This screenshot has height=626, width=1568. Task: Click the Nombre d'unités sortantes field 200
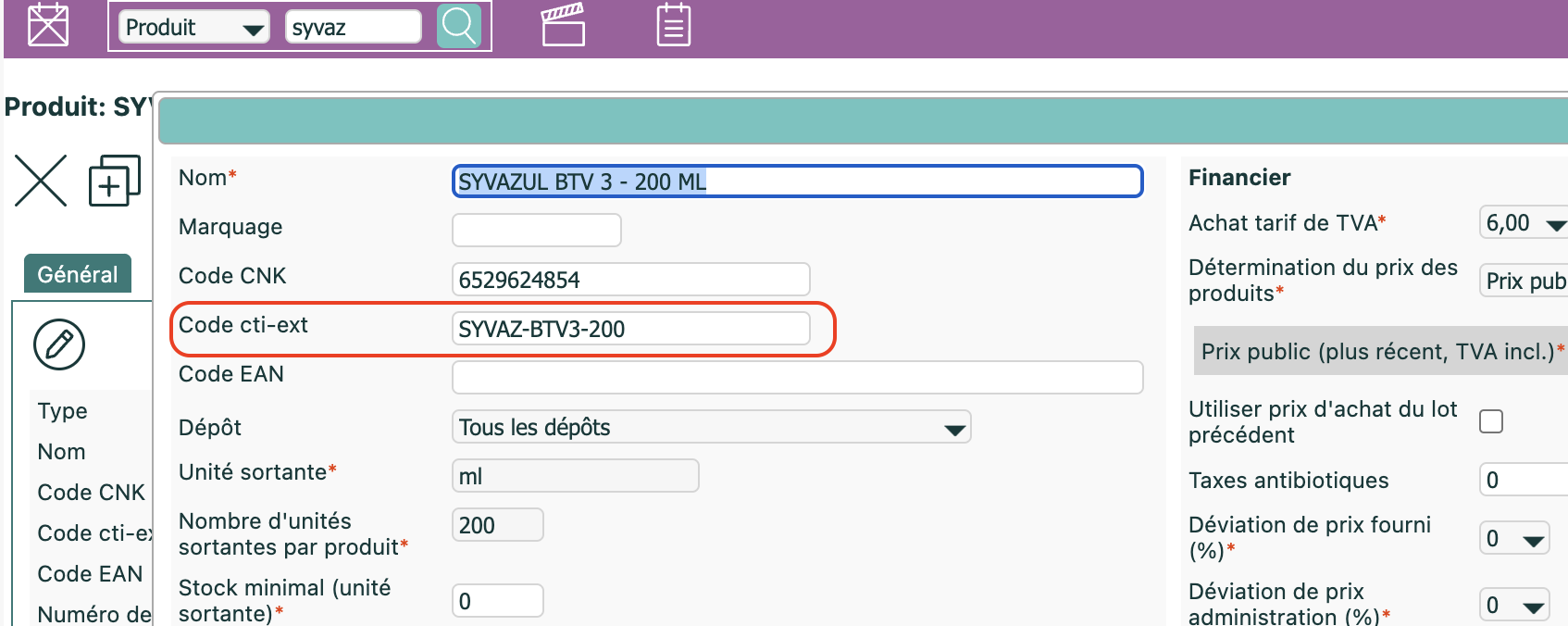tap(498, 525)
